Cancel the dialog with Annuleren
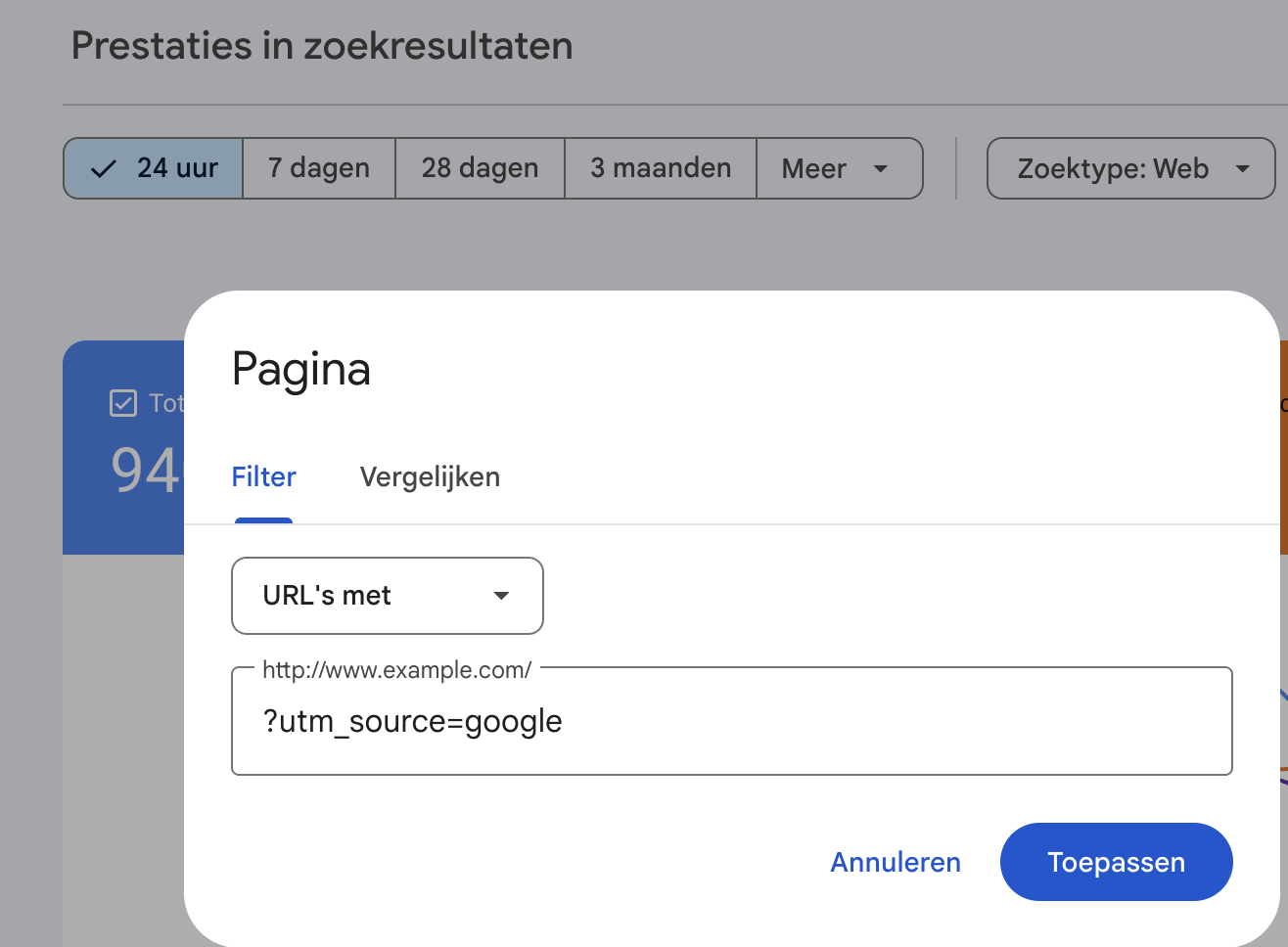The height and width of the screenshot is (947, 1288). (x=896, y=862)
